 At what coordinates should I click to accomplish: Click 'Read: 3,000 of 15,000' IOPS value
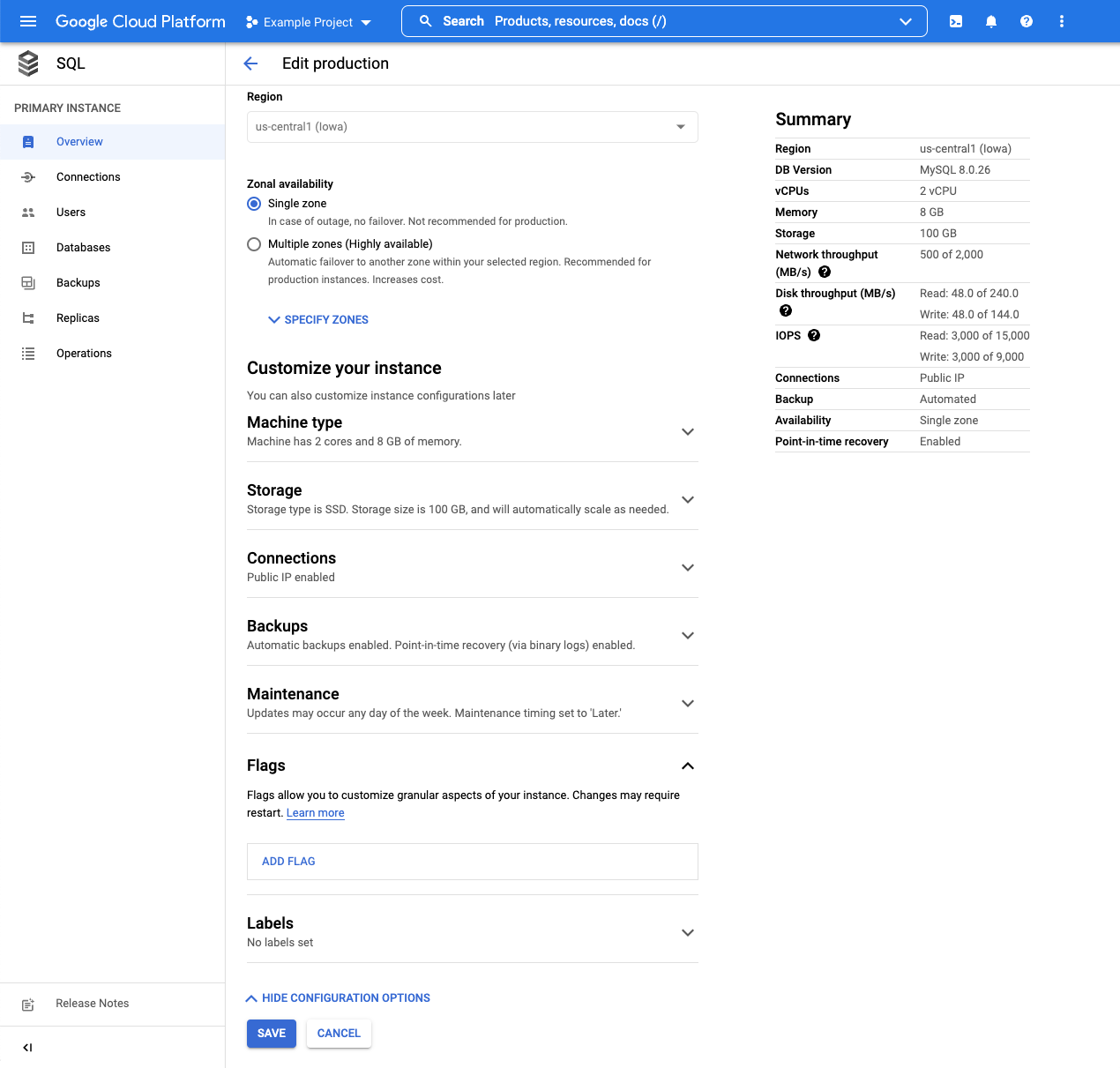click(x=974, y=336)
